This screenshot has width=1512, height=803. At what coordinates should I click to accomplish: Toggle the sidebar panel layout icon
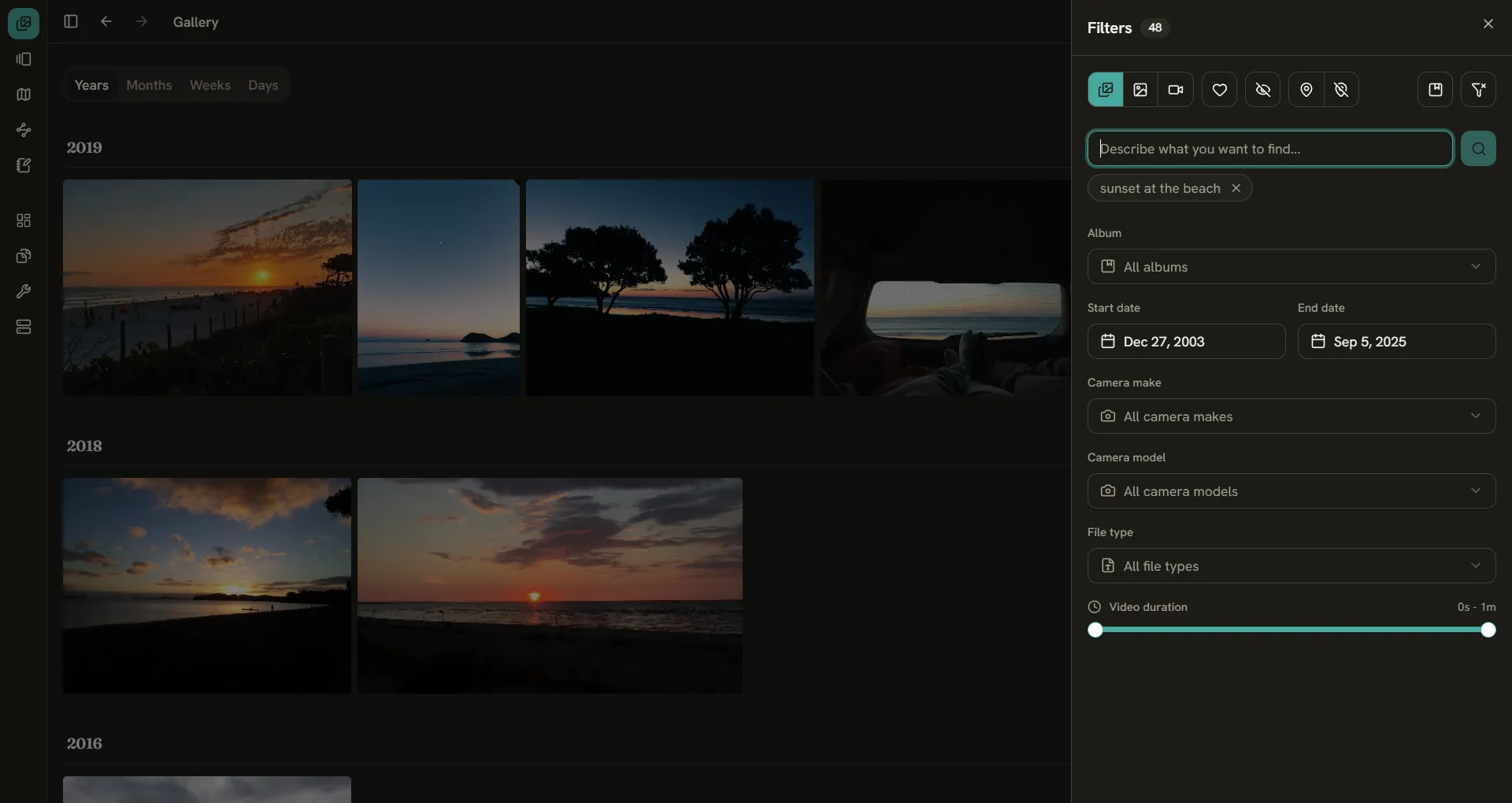[x=71, y=21]
